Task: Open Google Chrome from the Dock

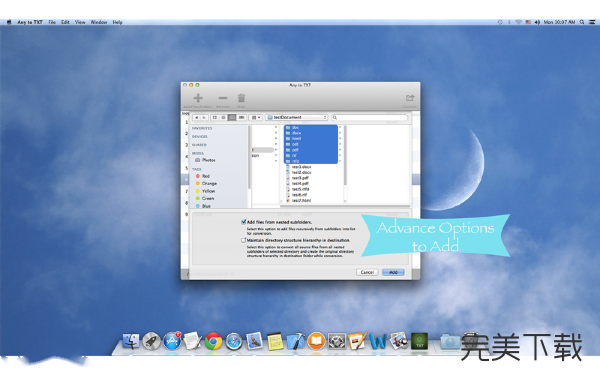Action: pos(213,341)
